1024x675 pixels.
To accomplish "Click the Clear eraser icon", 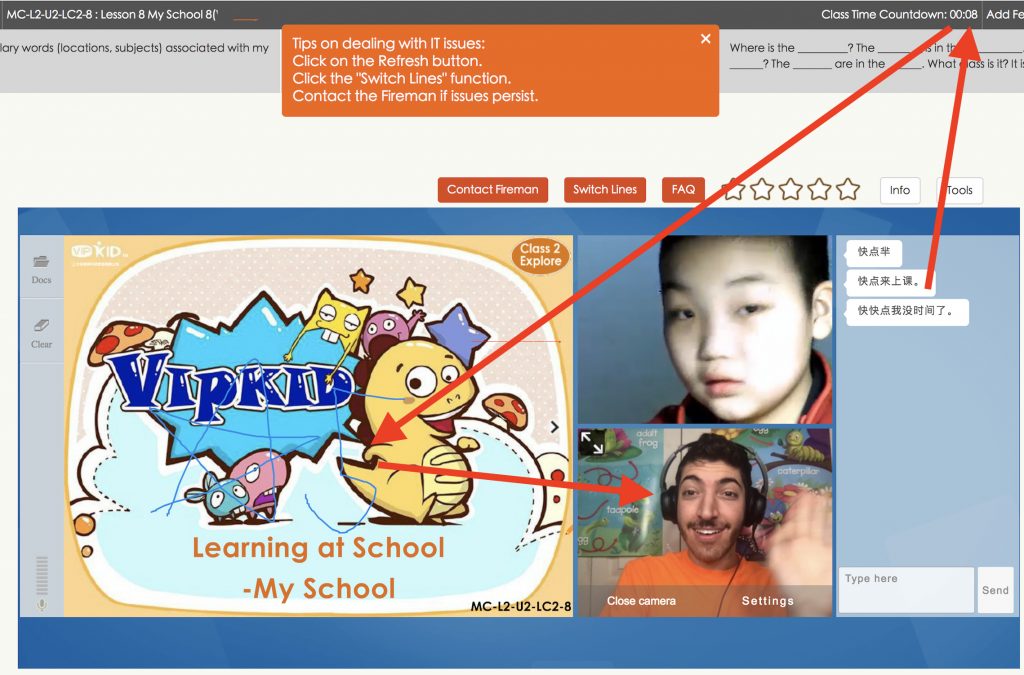I will pos(41,325).
